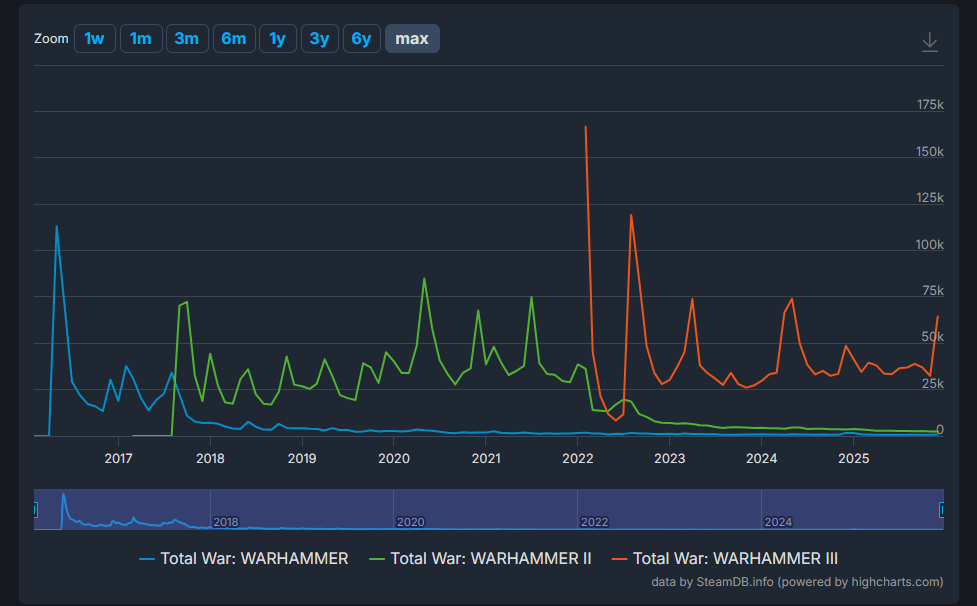Set chart zoom to 3m

[187, 39]
